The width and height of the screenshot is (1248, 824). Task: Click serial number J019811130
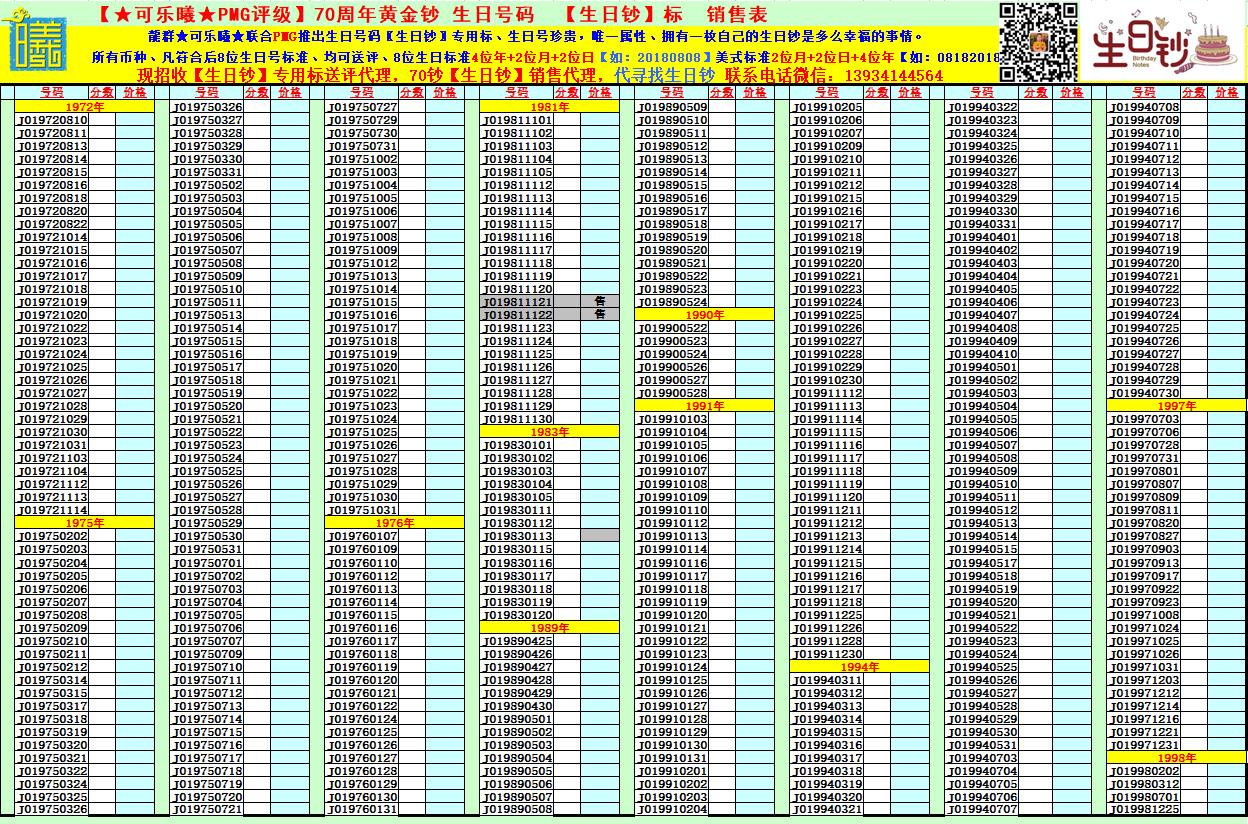pos(518,419)
